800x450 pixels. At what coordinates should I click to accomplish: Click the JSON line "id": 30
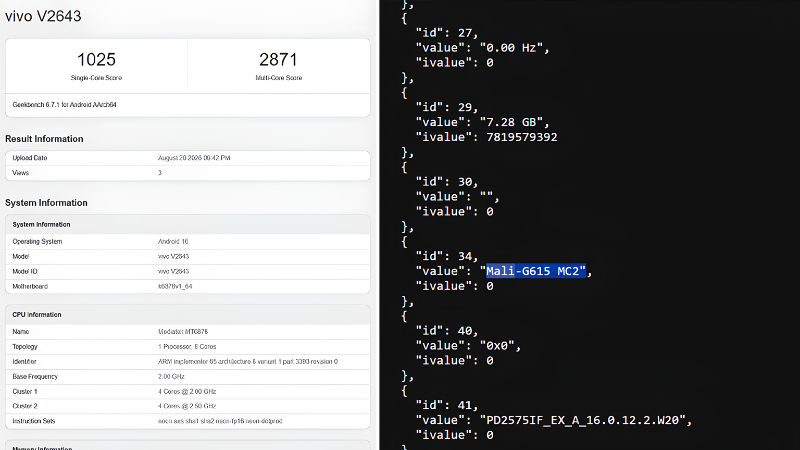pos(447,182)
